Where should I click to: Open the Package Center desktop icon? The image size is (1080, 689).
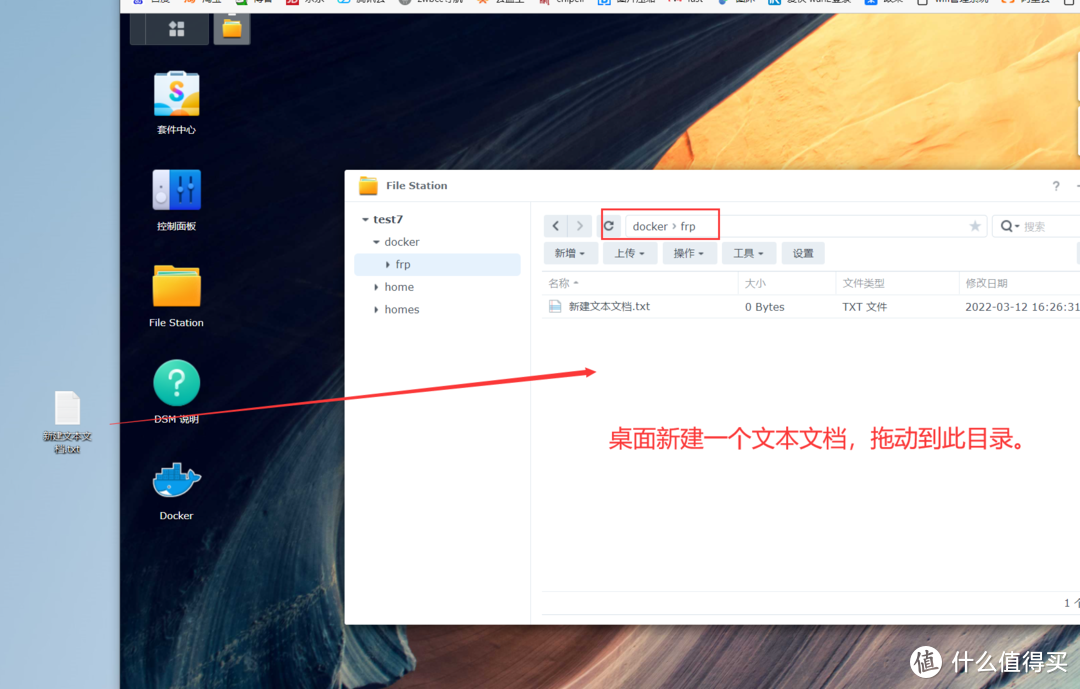[x=176, y=94]
